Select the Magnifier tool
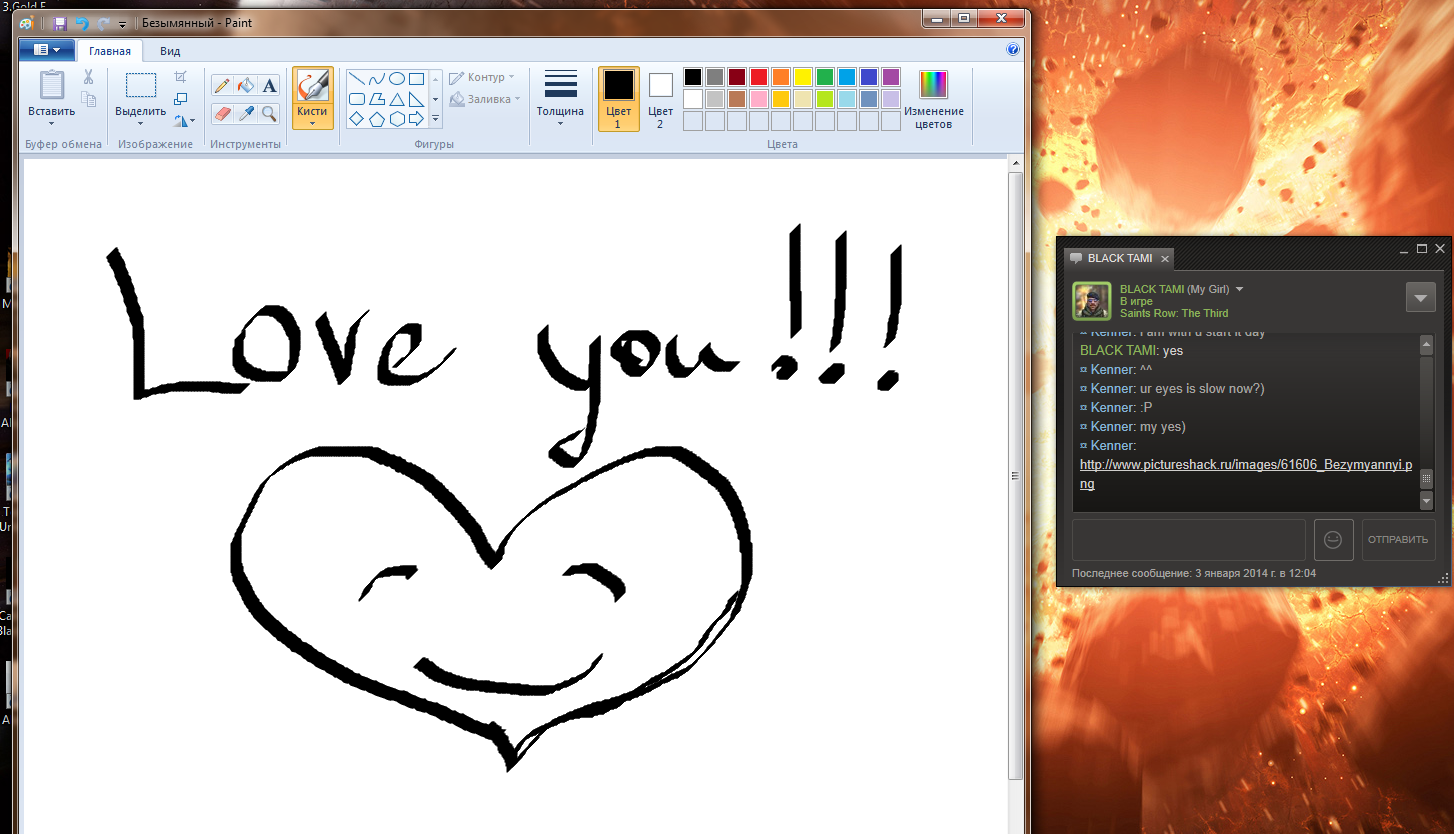The height and width of the screenshot is (834, 1454). tap(269, 114)
